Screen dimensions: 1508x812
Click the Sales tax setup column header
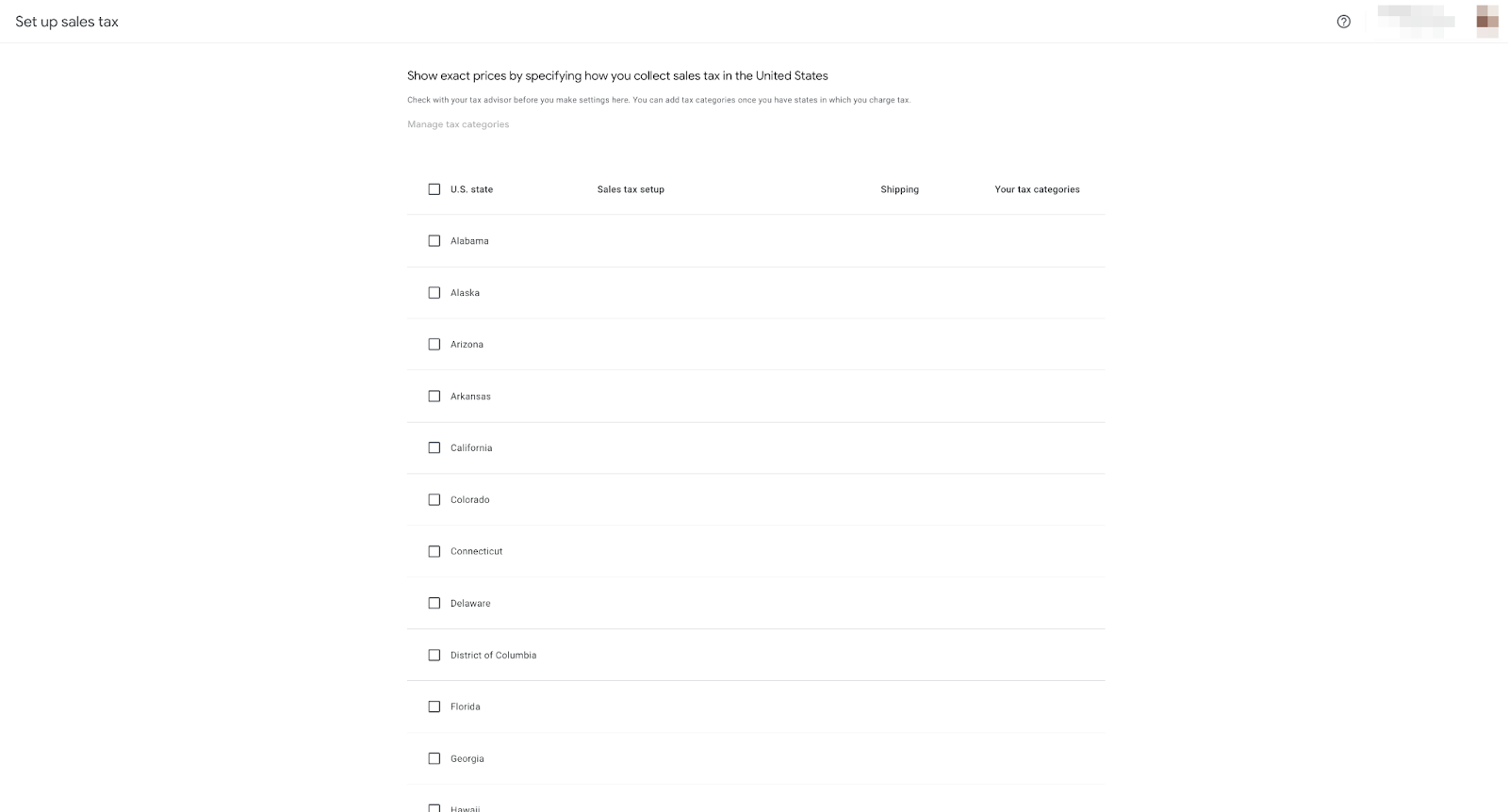pyautogui.click(x=631, y=189)
